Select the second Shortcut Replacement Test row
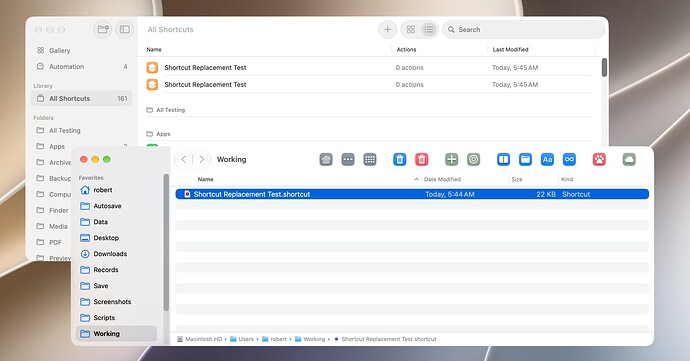Image resolution: width=690 pixels, height=361 pixels. pos(369,85)
